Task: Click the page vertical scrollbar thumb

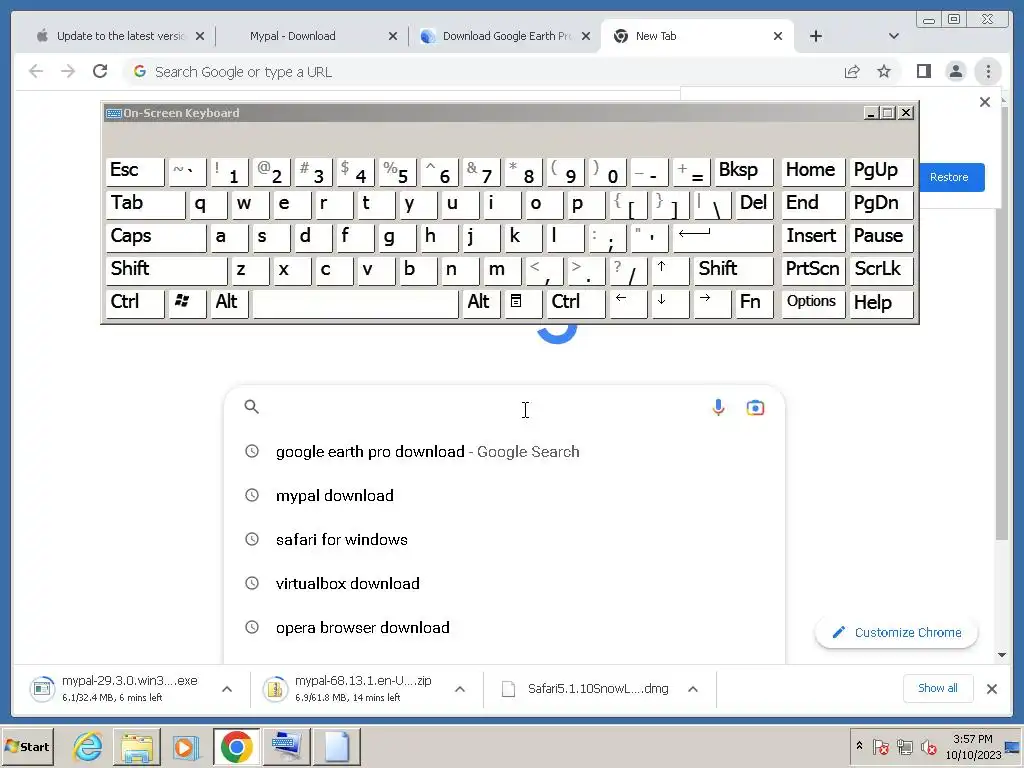Action: [1002, 323]
